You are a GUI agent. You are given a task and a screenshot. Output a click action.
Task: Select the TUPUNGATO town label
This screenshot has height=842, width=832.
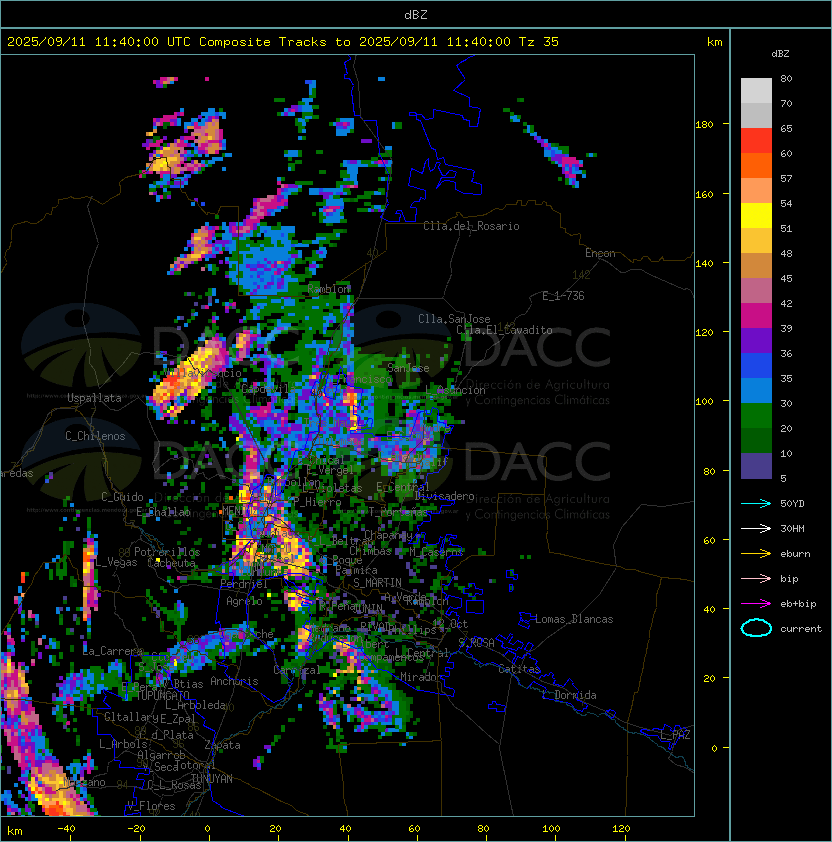pyautogui.click(x=163, y=695)
